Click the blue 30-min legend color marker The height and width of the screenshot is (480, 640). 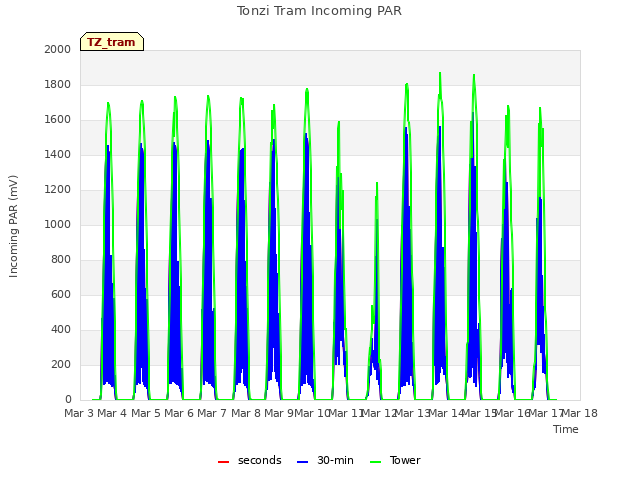302,462
